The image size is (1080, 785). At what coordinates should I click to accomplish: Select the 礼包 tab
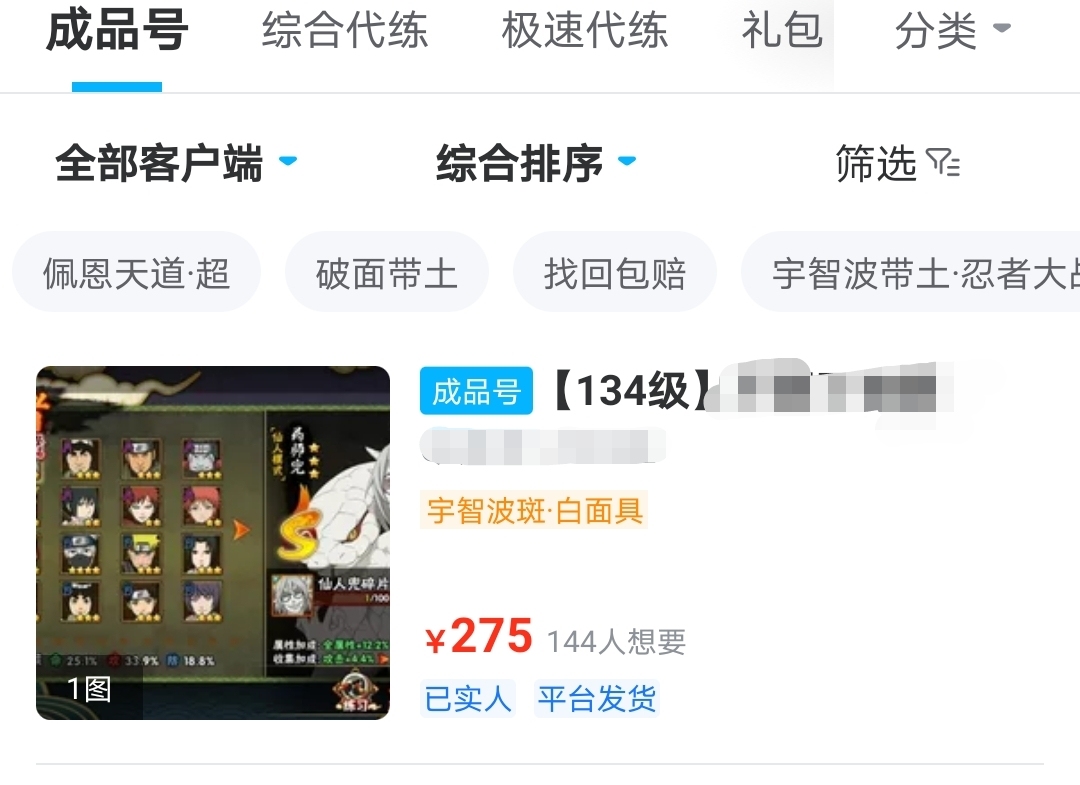[x=782, y=31]
